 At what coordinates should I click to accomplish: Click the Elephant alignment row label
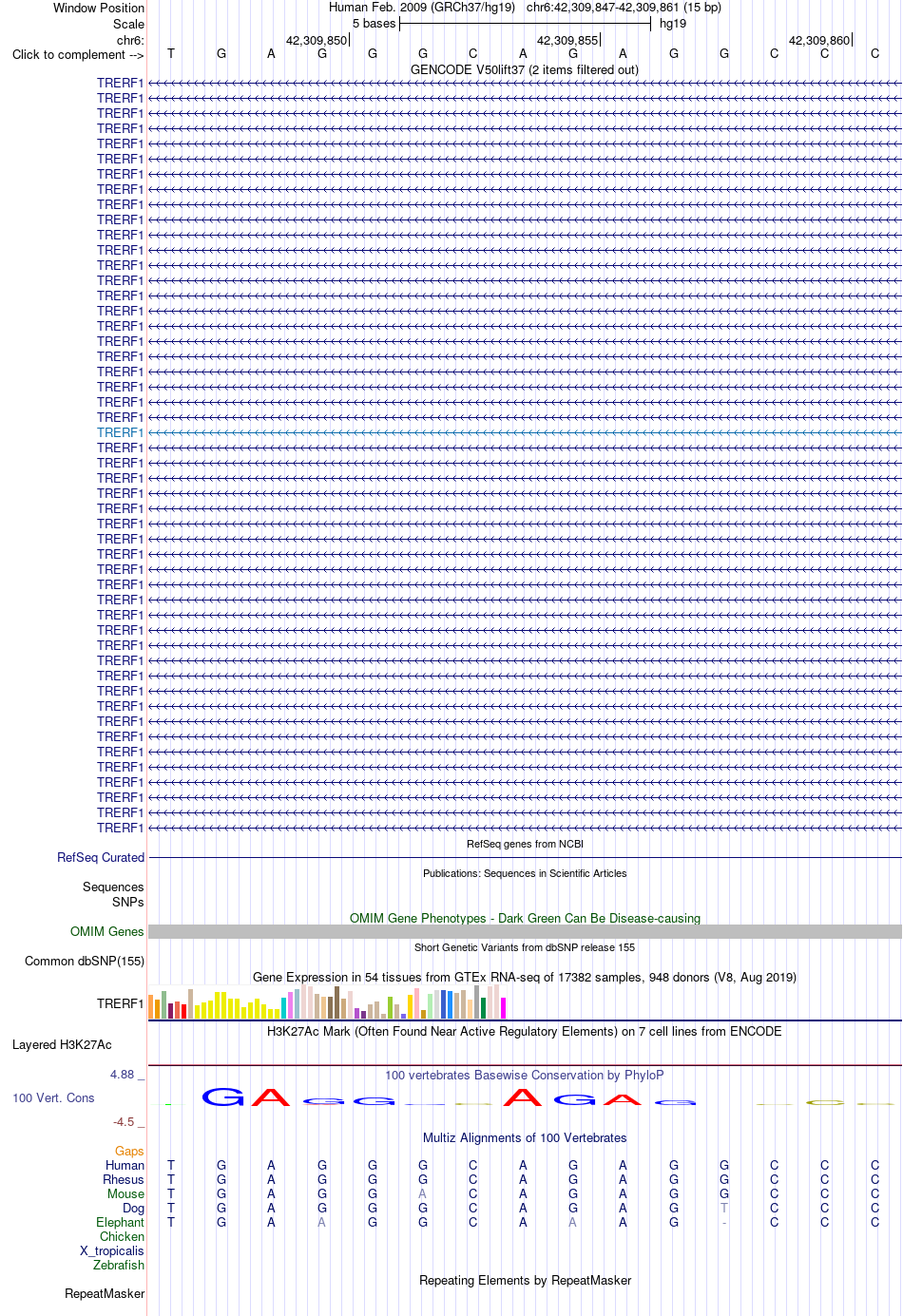[x=120, y=1223]
